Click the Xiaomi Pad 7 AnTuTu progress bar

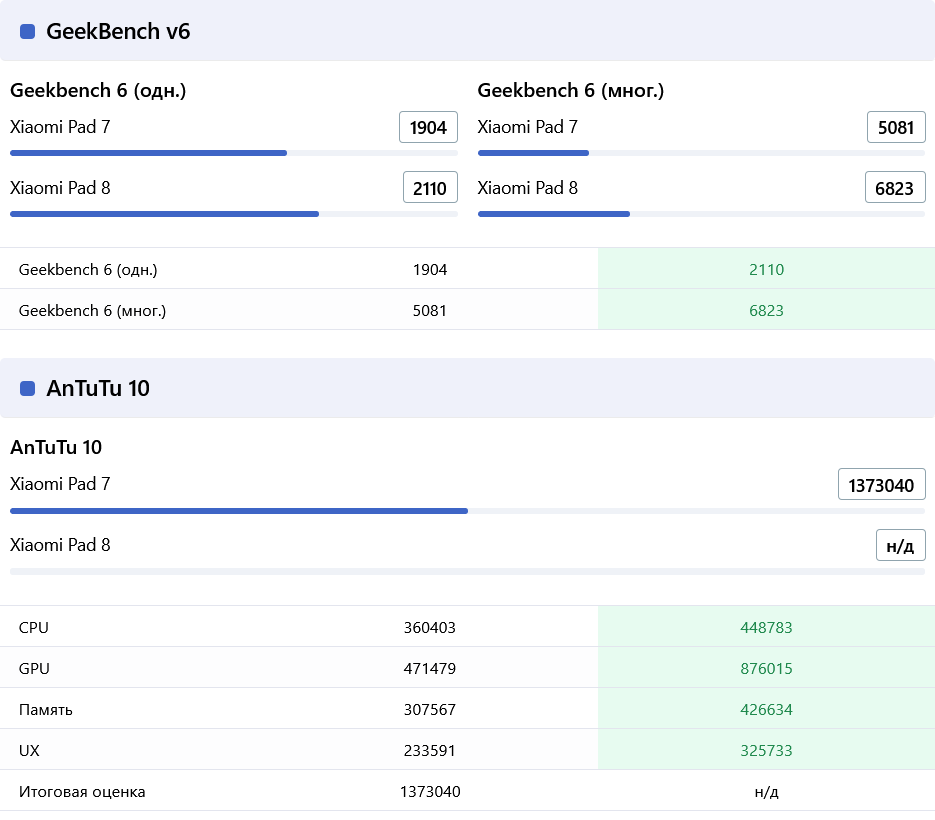click(x=468, y=511)
